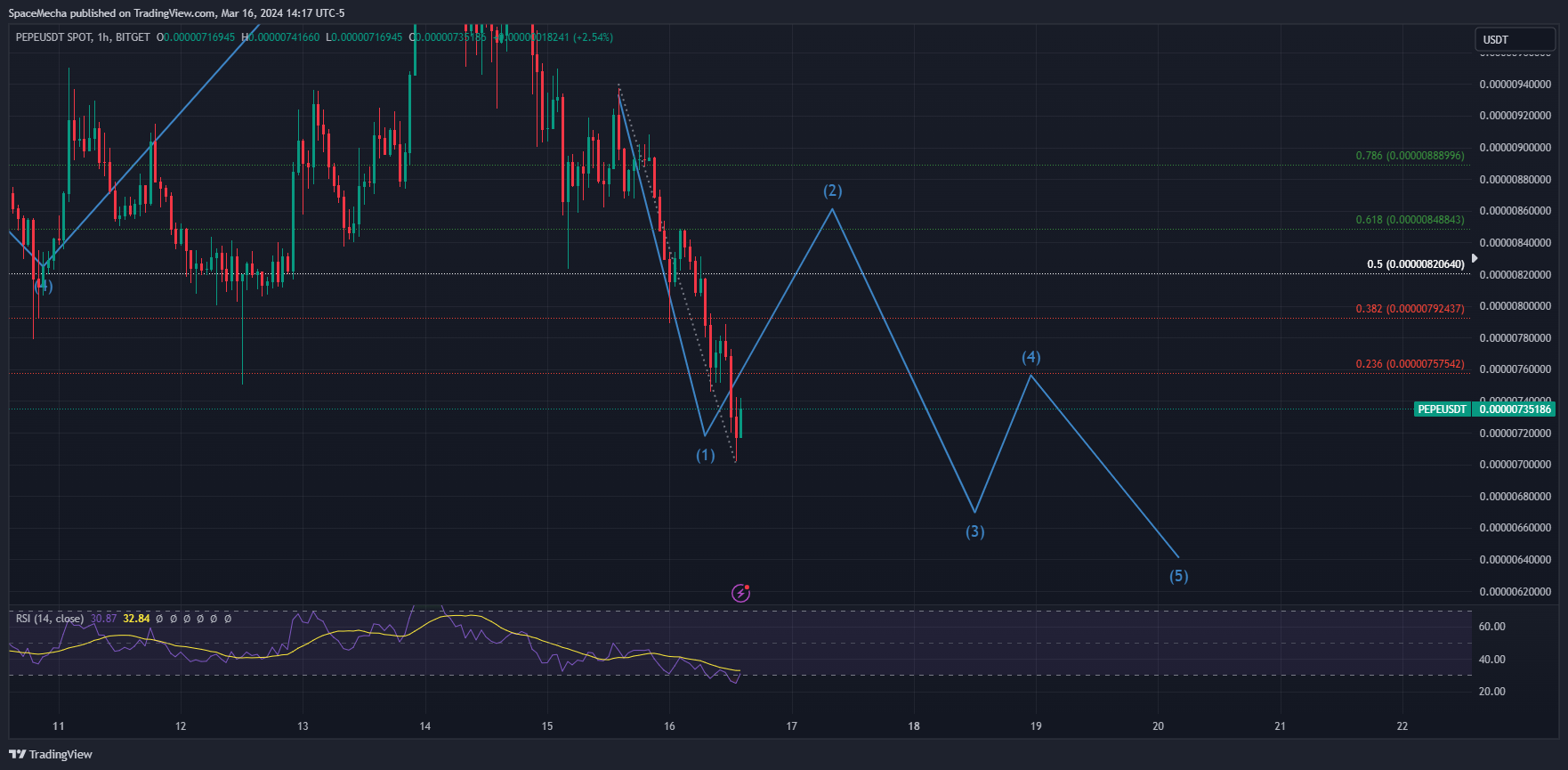Click date 20 on the time axis
This screenshot has height=770, width=1568.
[x=1159, y=726]
